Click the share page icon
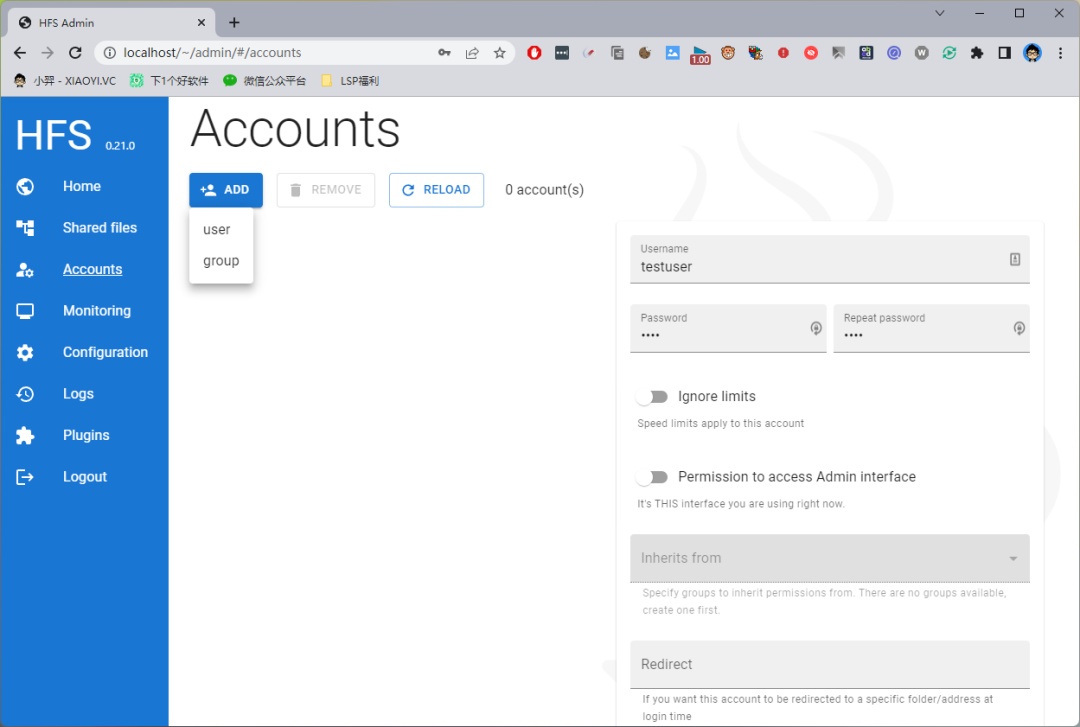The width and height of the screenshot is (1080, 727). pos(472,52)
